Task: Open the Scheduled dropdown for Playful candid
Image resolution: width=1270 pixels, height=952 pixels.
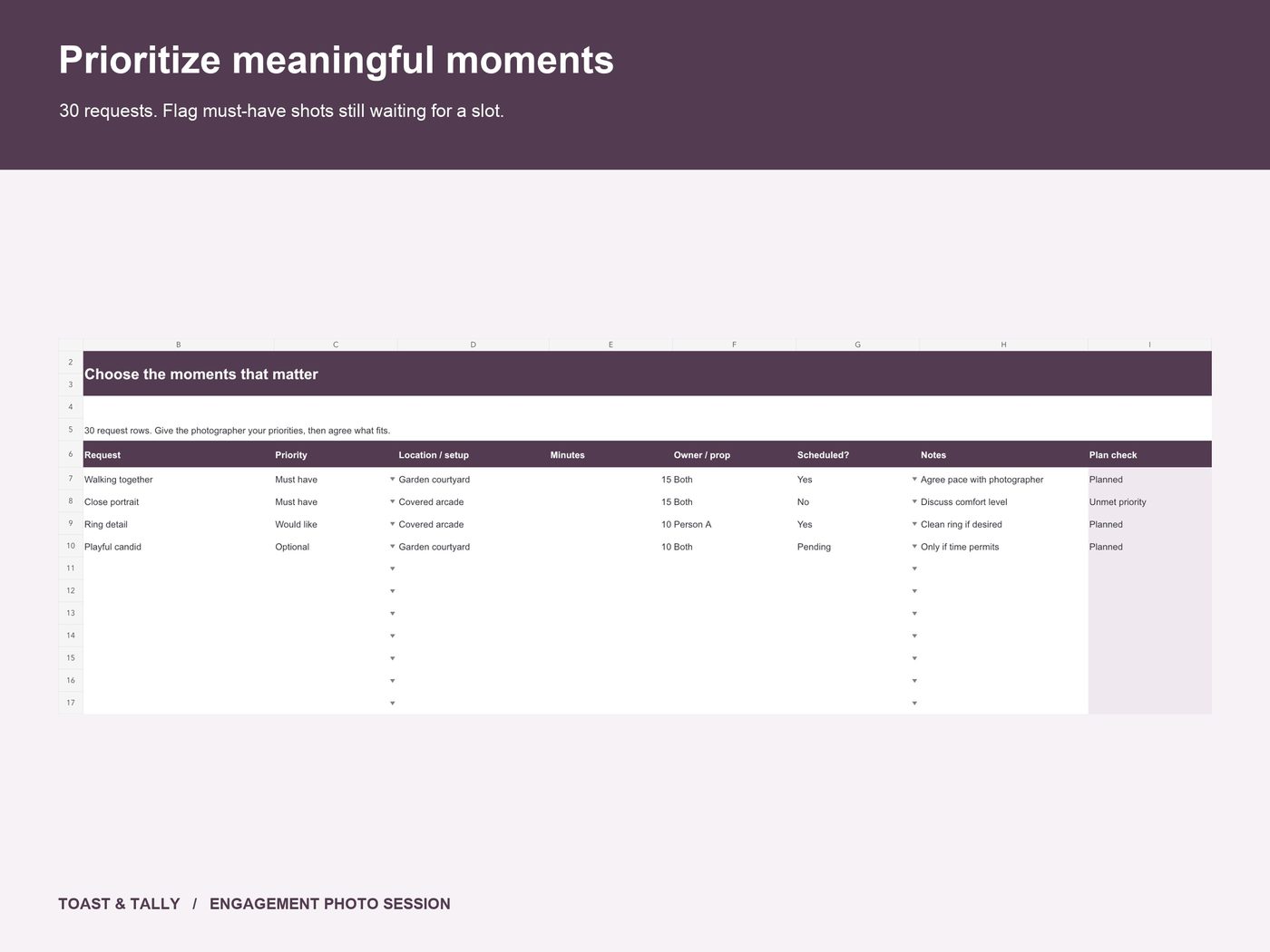Action: coord(914,547)
